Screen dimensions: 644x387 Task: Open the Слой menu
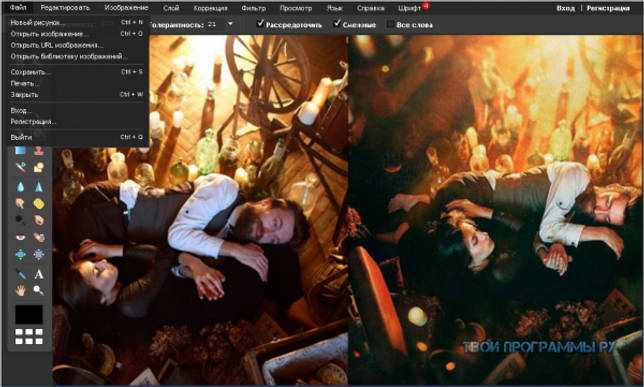click(x=171, y=8)
